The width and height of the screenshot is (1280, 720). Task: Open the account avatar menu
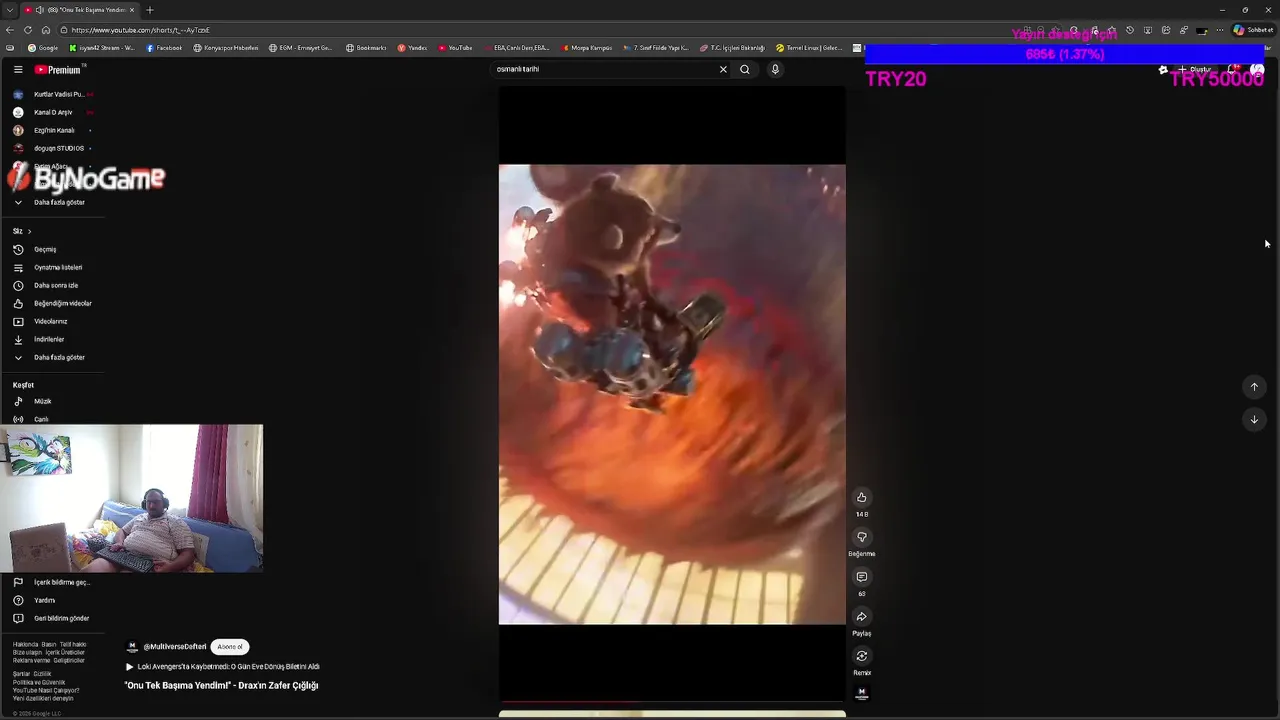(1257, 69)
